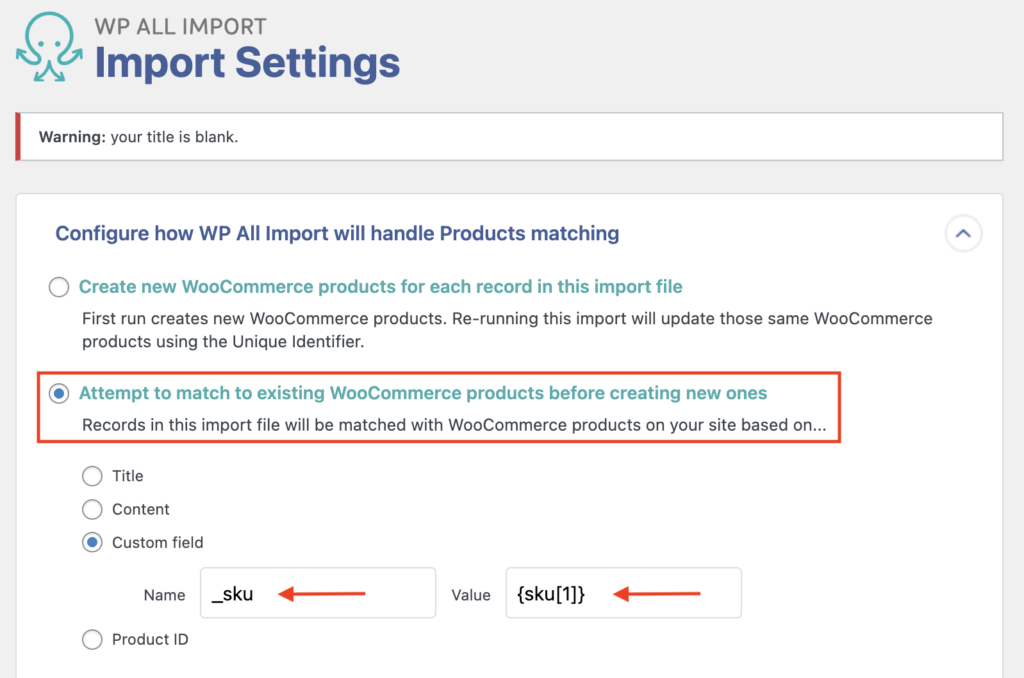Click the "Import Settings" page title
This screenshot has width=1024, height=678.
[245, 63]
